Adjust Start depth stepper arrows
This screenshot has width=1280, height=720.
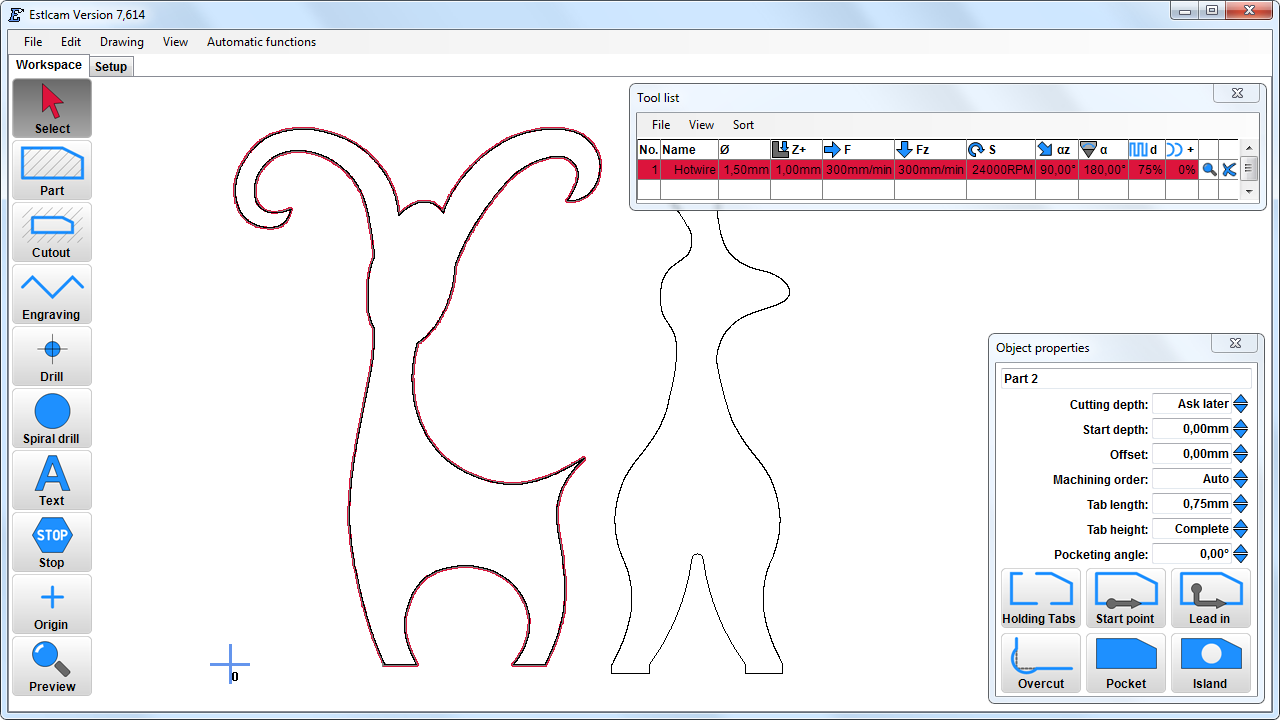1241,429
